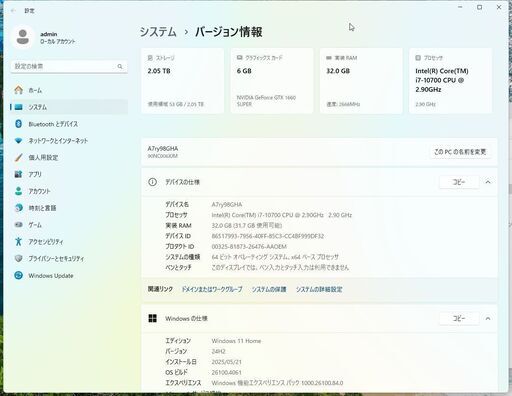Open Bluetooth とデバイス settings
Screen dimensions: 512x396
[69, 124]
